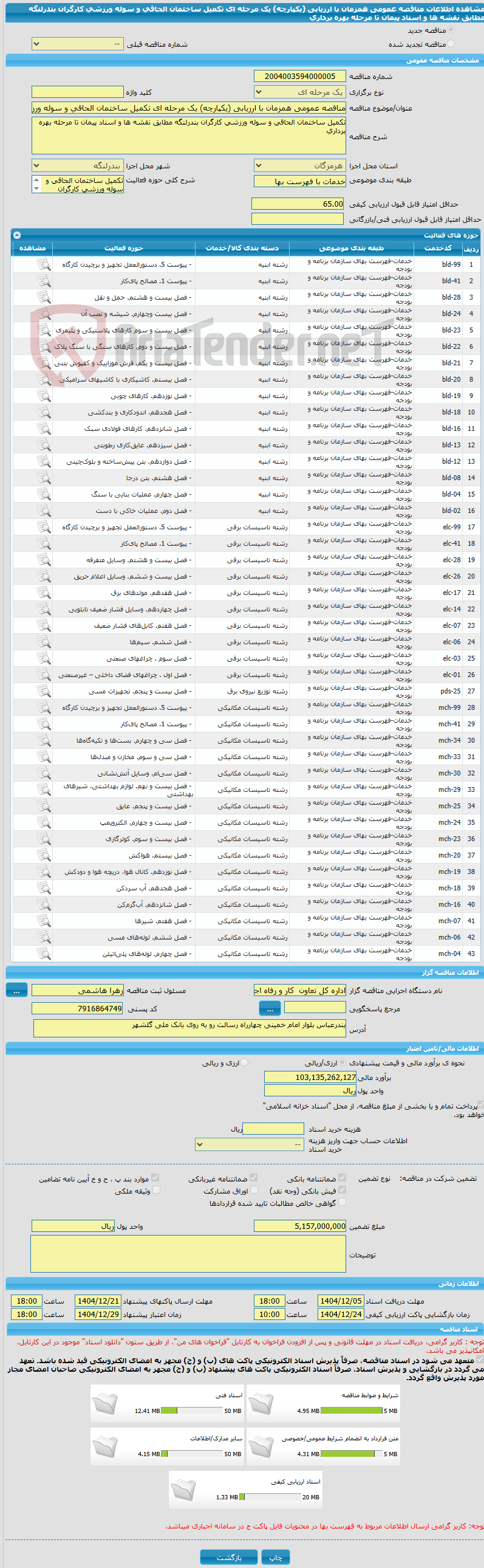The width and height of the screenshot is (484, 1568).
Task: Click طبقه بندی موضوعی column header
Action: 352,248
